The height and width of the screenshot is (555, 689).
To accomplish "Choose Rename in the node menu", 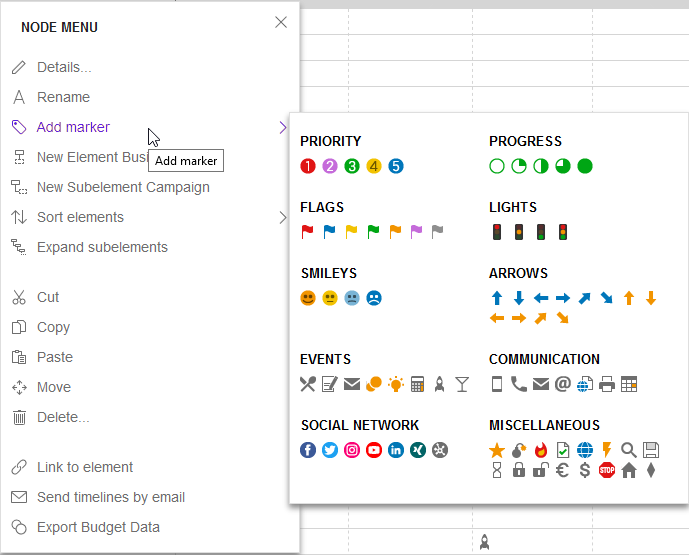I will (63, 97).
